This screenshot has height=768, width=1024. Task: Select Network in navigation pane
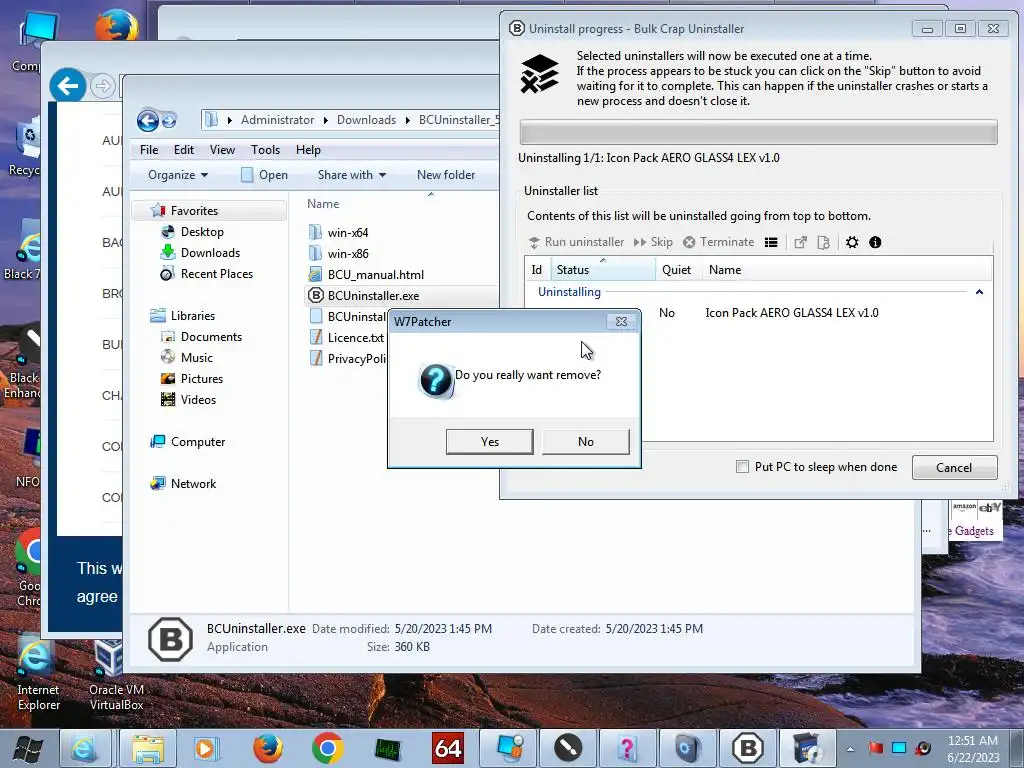point(193,483)
